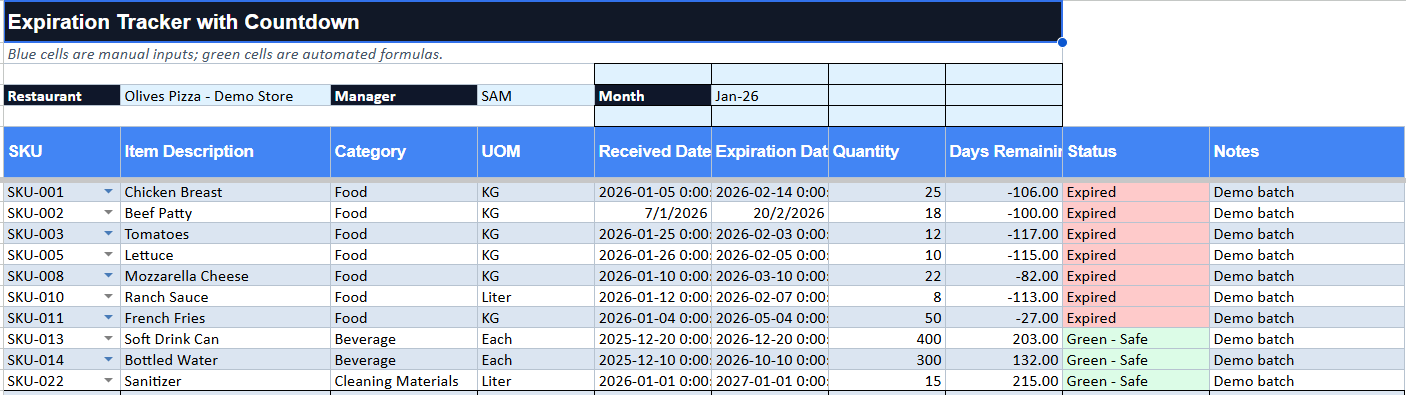
Task: Click the Soft Drink Can item cell
Action: (x=225, y=339)
